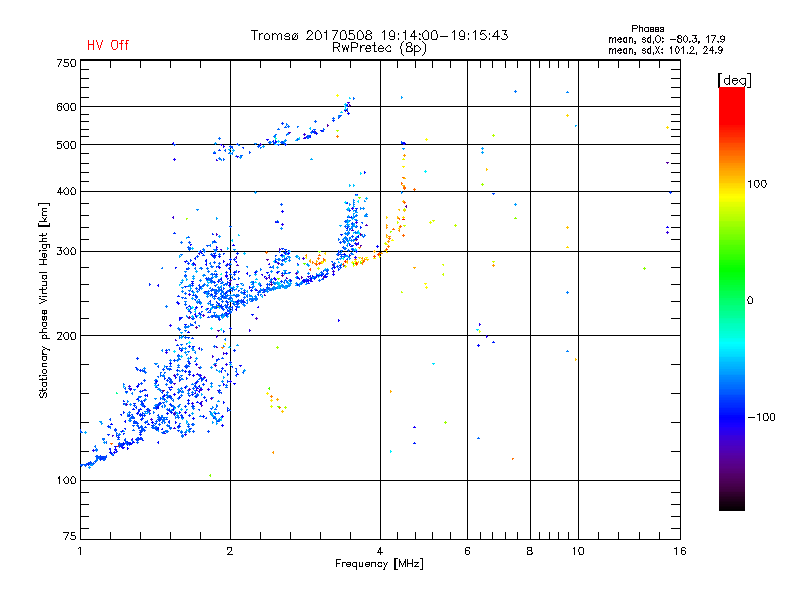Select the 'mean, sd,X: 101.2, 24.9' line
This screenshot has width=800, height=600.
pyautogui.click(x=665, y=50)
